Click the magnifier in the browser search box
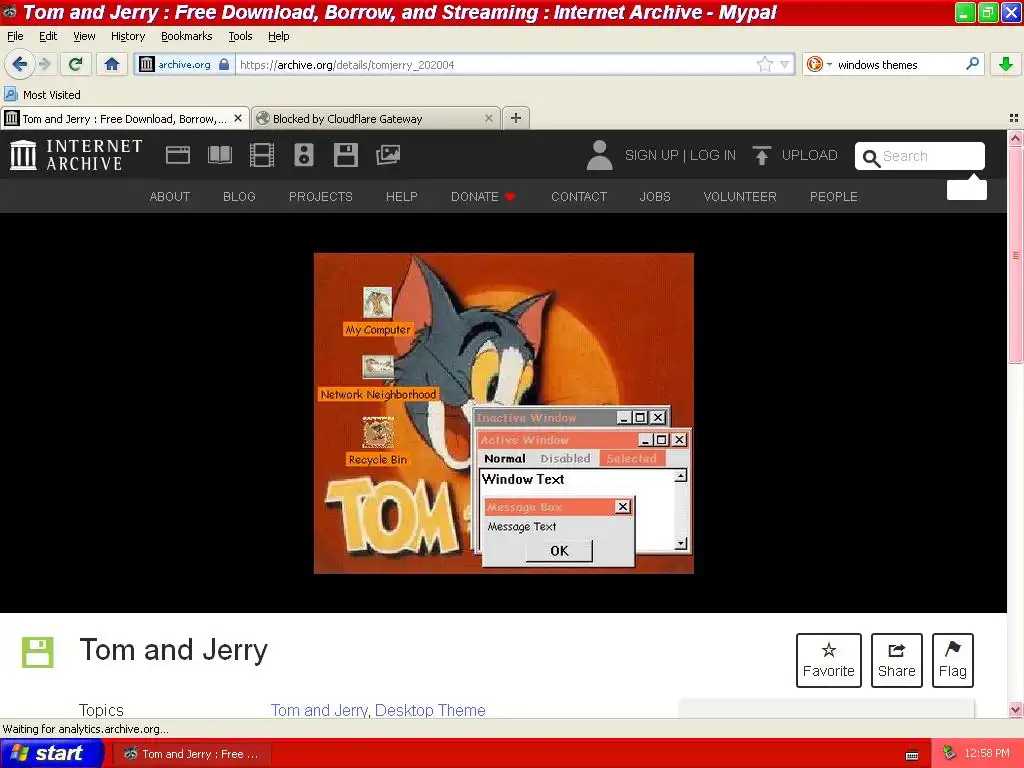 [972, 64]
